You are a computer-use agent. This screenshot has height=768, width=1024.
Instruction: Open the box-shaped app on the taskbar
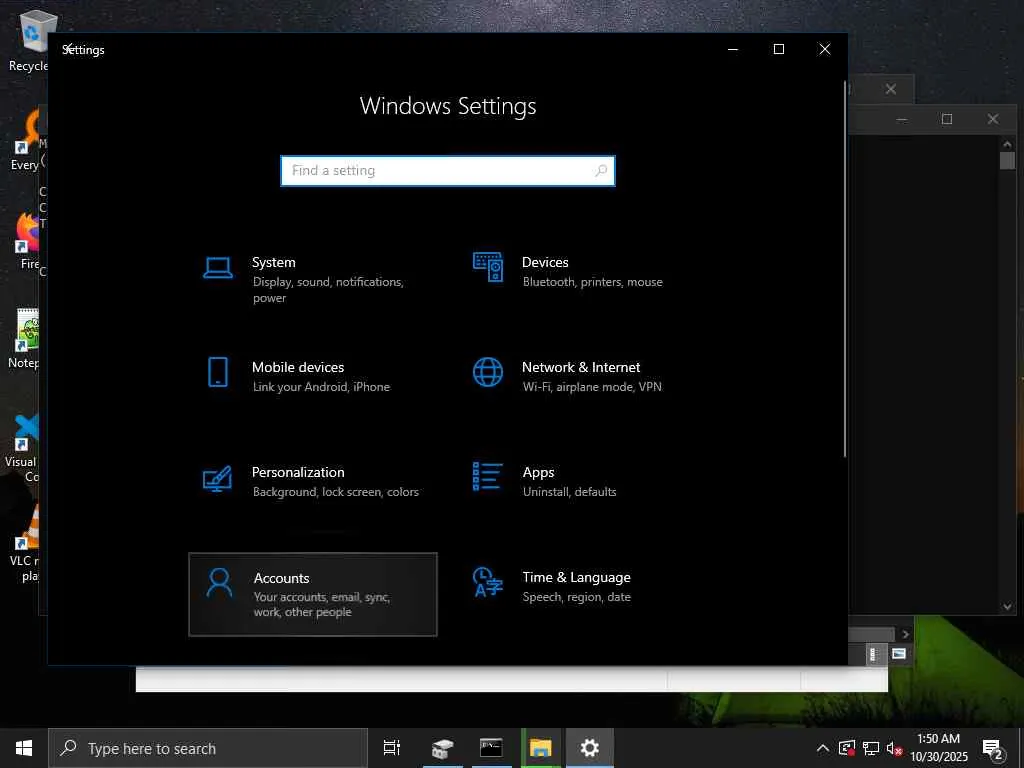coord(442,748)
